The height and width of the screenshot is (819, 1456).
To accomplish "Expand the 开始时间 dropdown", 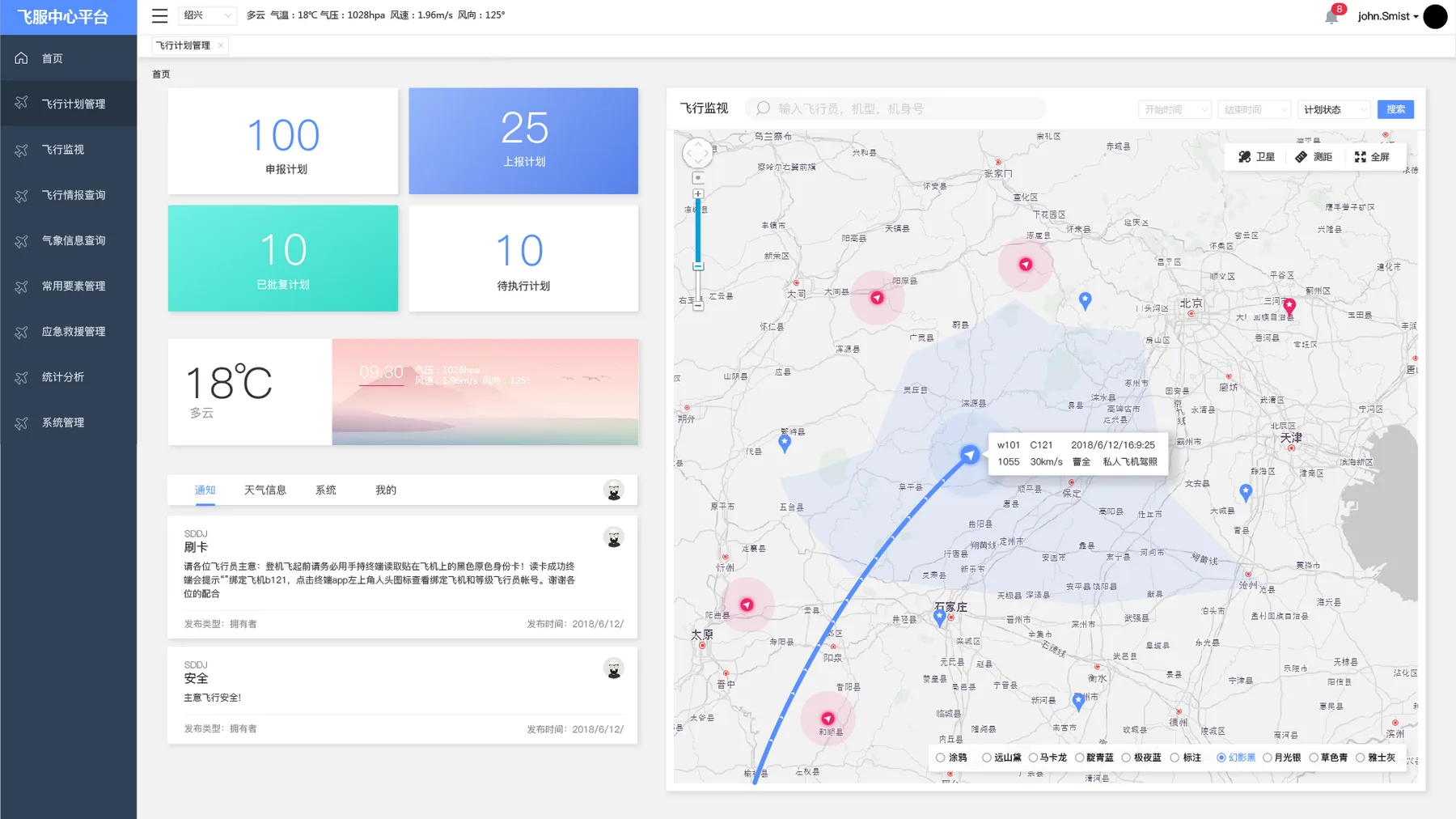I will click(1175, 109).
